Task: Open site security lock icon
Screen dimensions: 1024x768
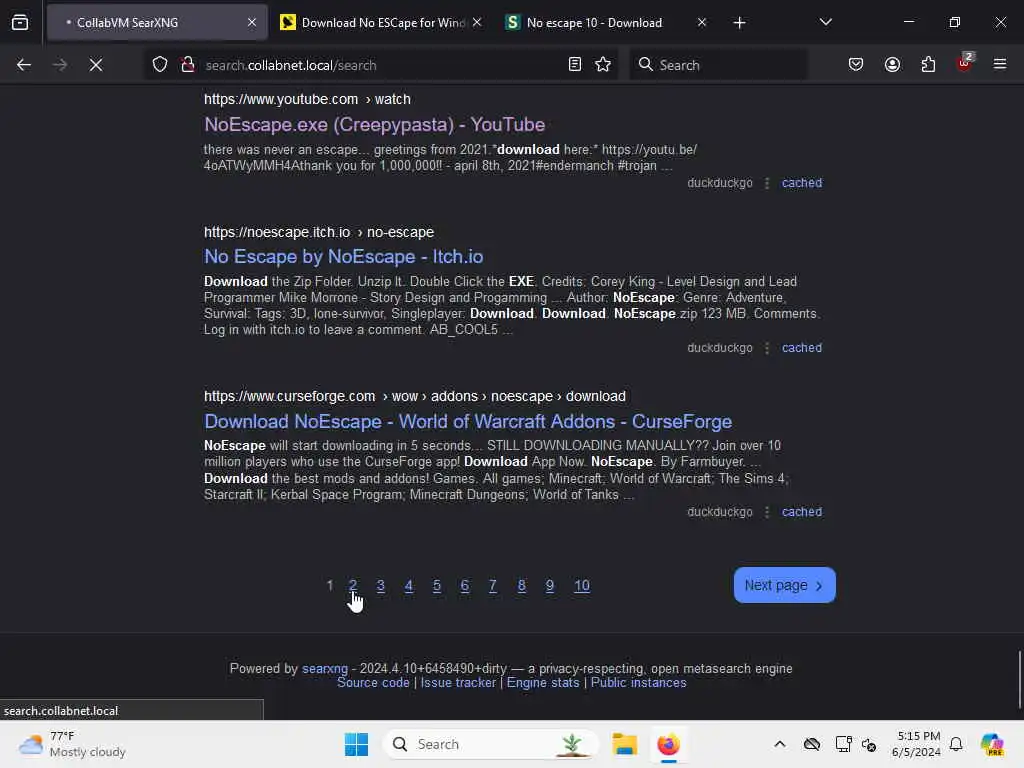Action: 188,65
